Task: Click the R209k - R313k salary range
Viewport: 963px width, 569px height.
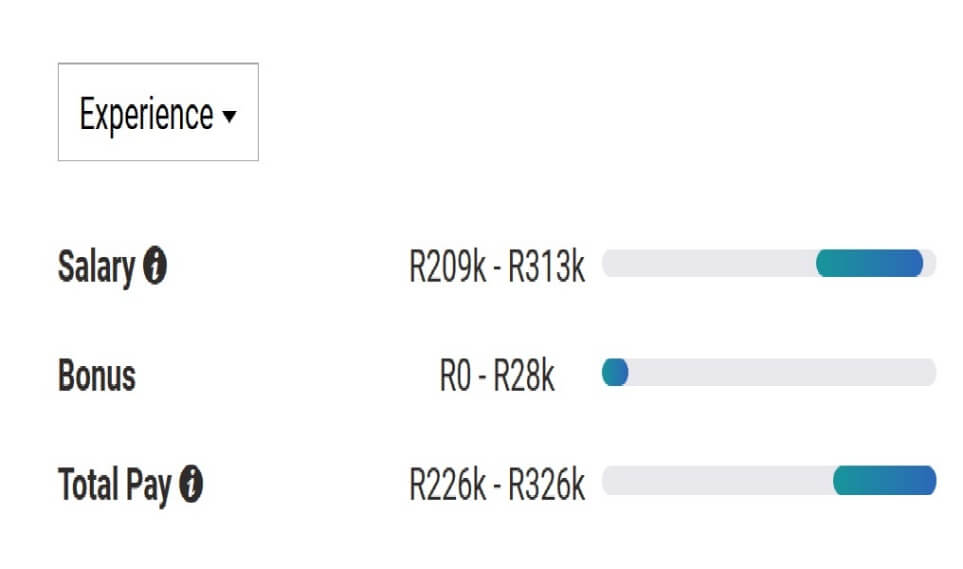Action: click(497, 267)
